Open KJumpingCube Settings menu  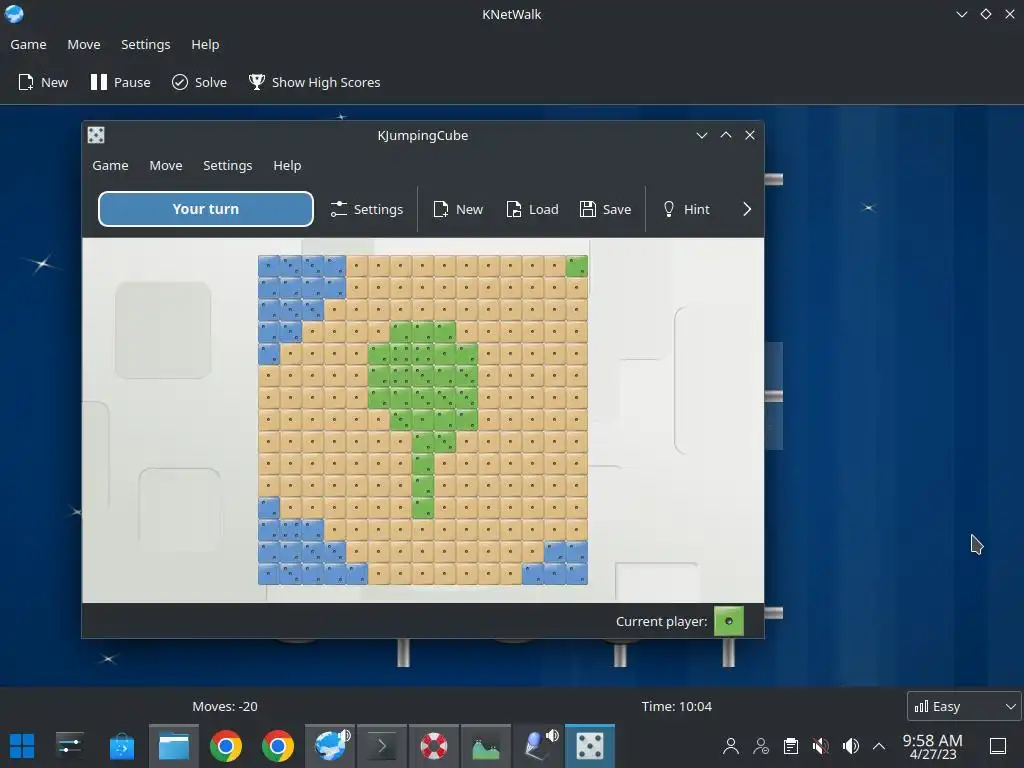coord(227,165)
